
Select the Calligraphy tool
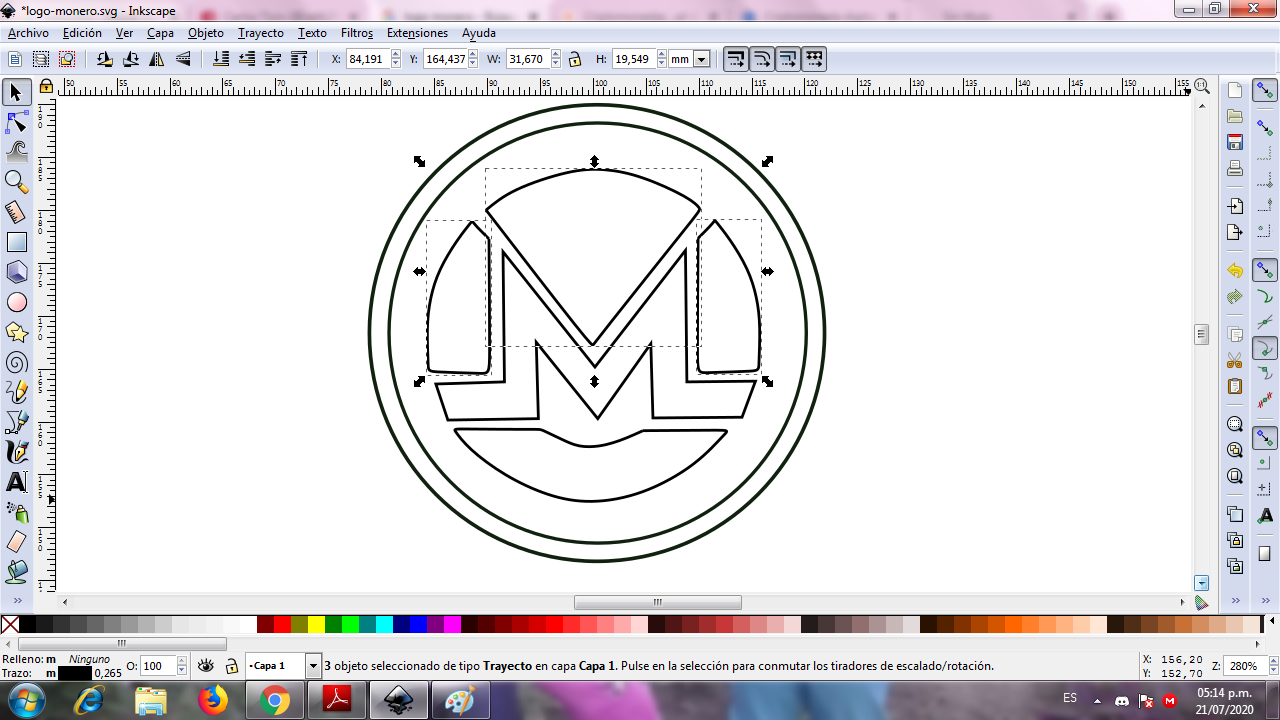click(16, 452)
